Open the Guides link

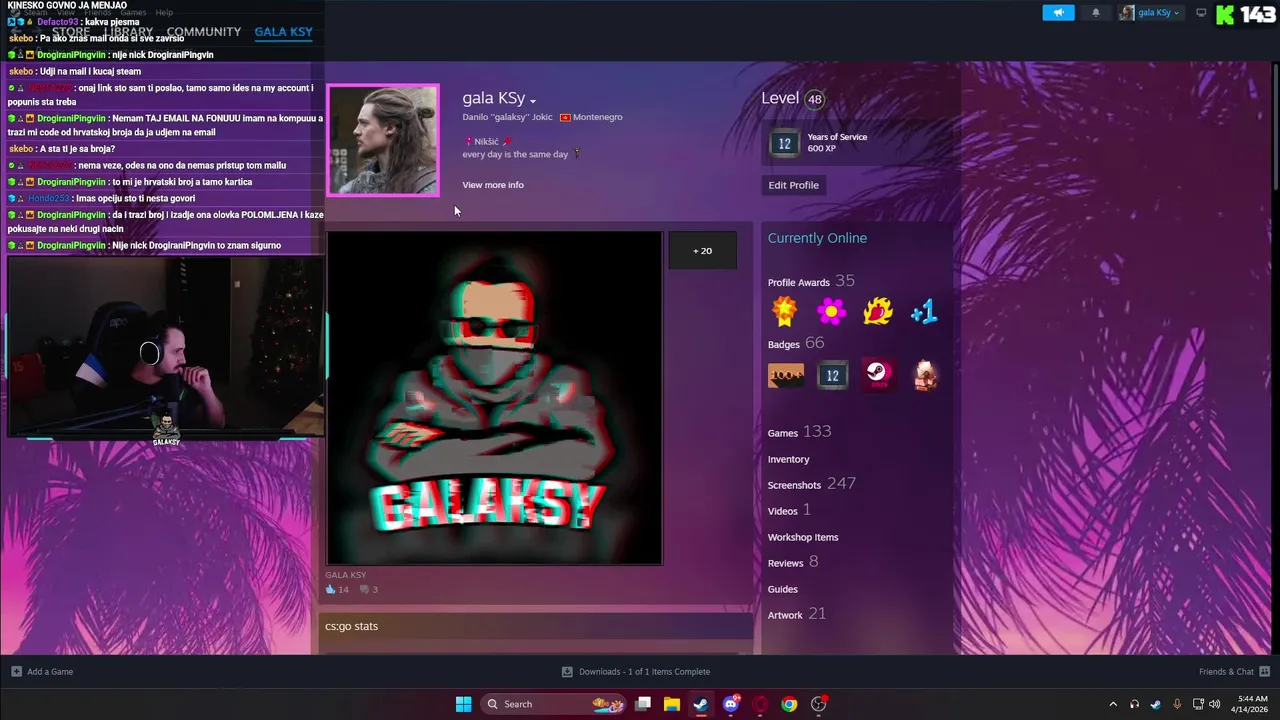click(x=782, y=589)
